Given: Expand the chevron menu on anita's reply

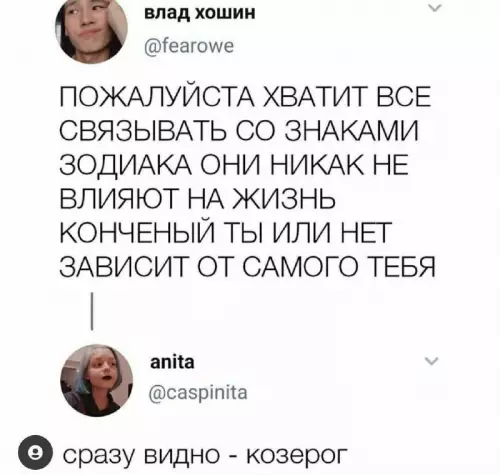Looking at the screenshot, I should pyautogui.click(x=431, y=361).
